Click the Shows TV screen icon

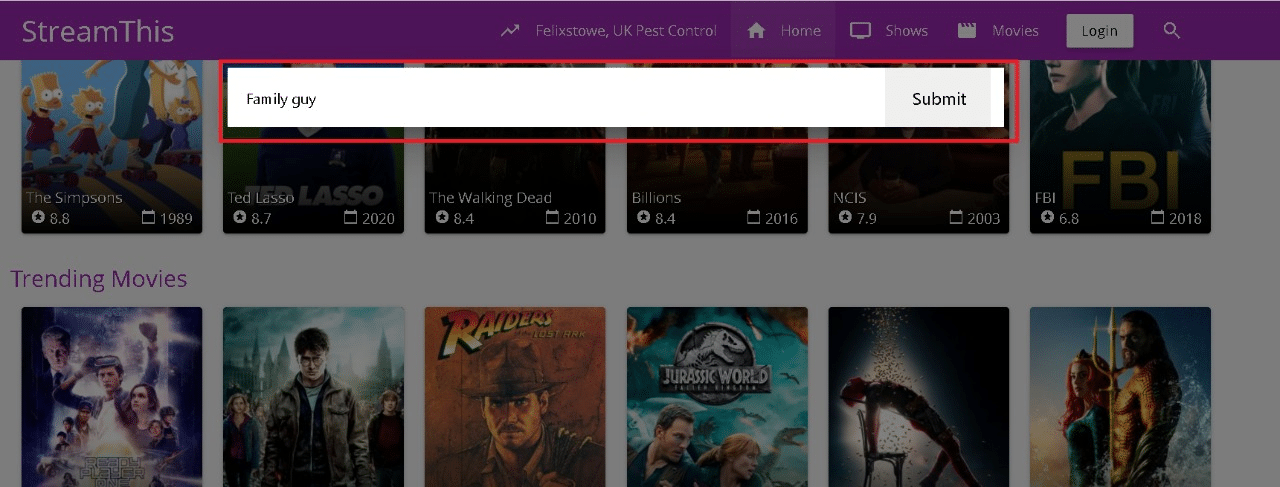tap(860, 31)
